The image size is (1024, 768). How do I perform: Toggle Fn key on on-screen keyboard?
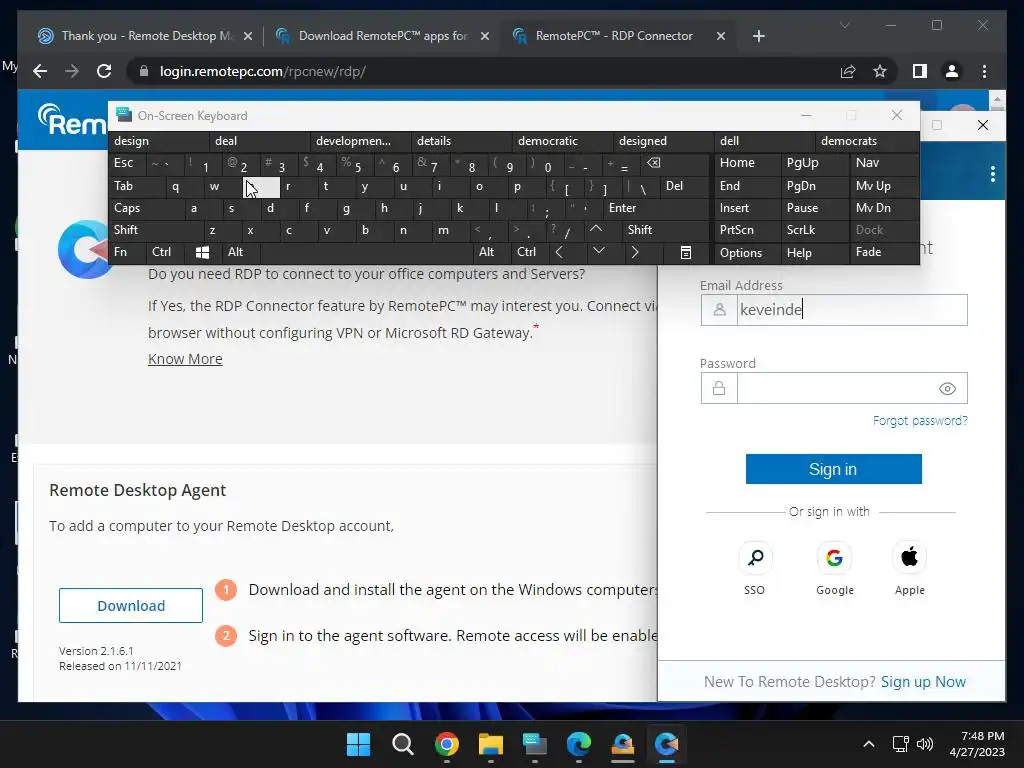click(127, 252)
